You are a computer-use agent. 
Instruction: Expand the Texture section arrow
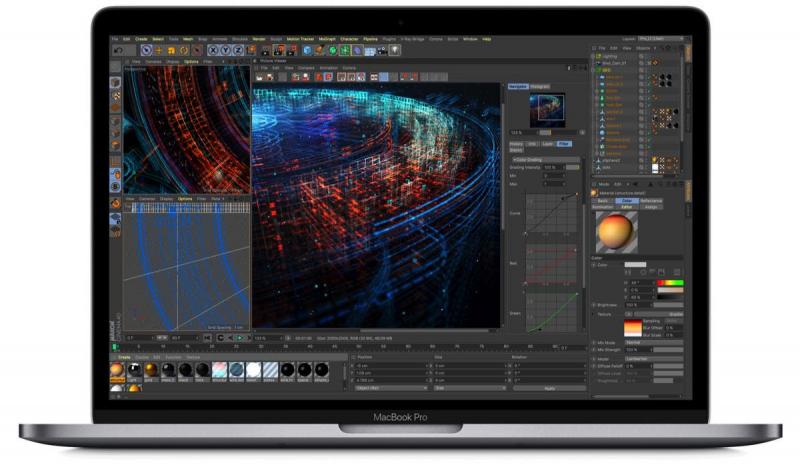[x=594, y=314]
